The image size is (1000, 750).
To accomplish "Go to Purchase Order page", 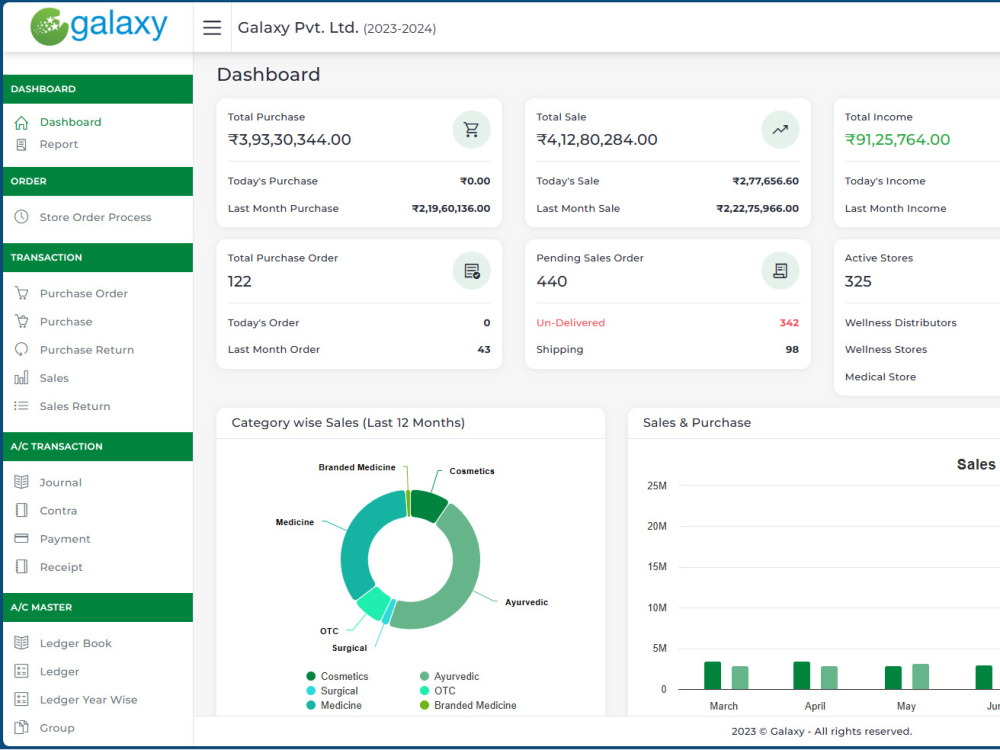I will tap(84, 293).
